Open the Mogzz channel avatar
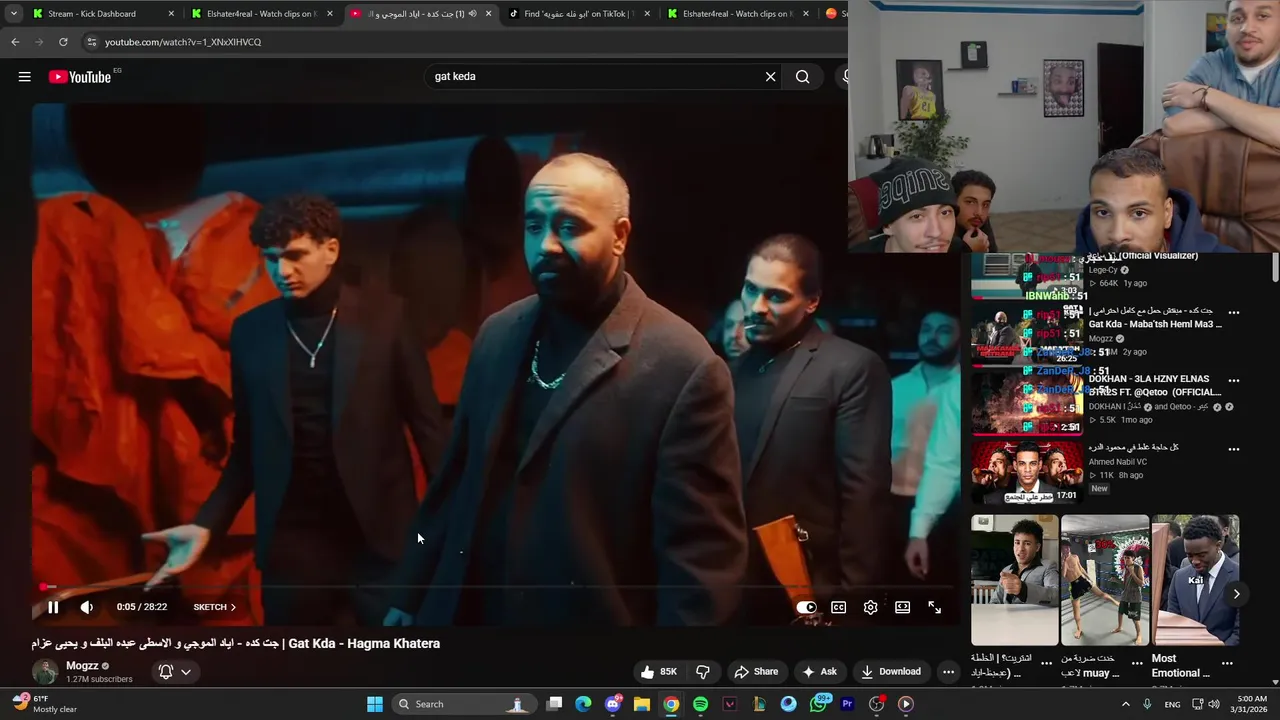 [45, 672]
